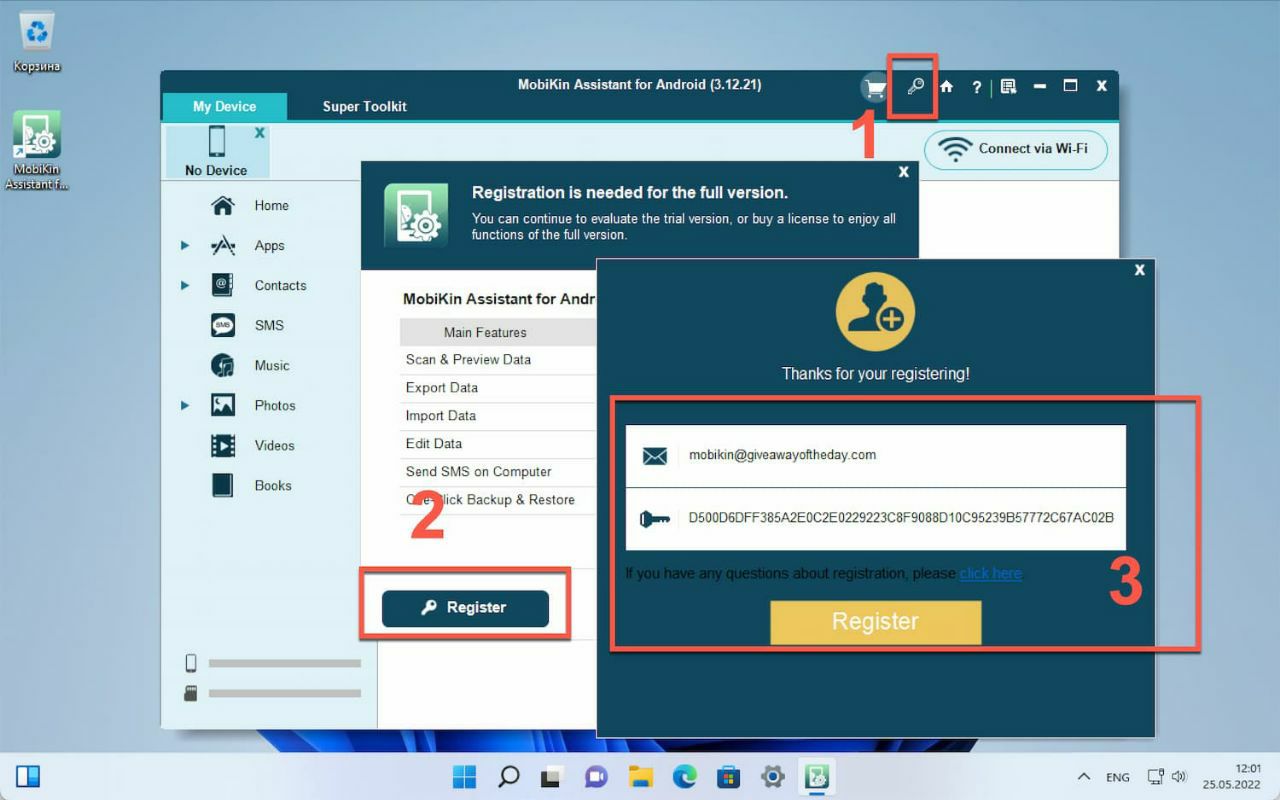The width and height of the screenshot is (1280, 800).
Task: Open Microsoft Edge from the taskbar
Action: 685,776
